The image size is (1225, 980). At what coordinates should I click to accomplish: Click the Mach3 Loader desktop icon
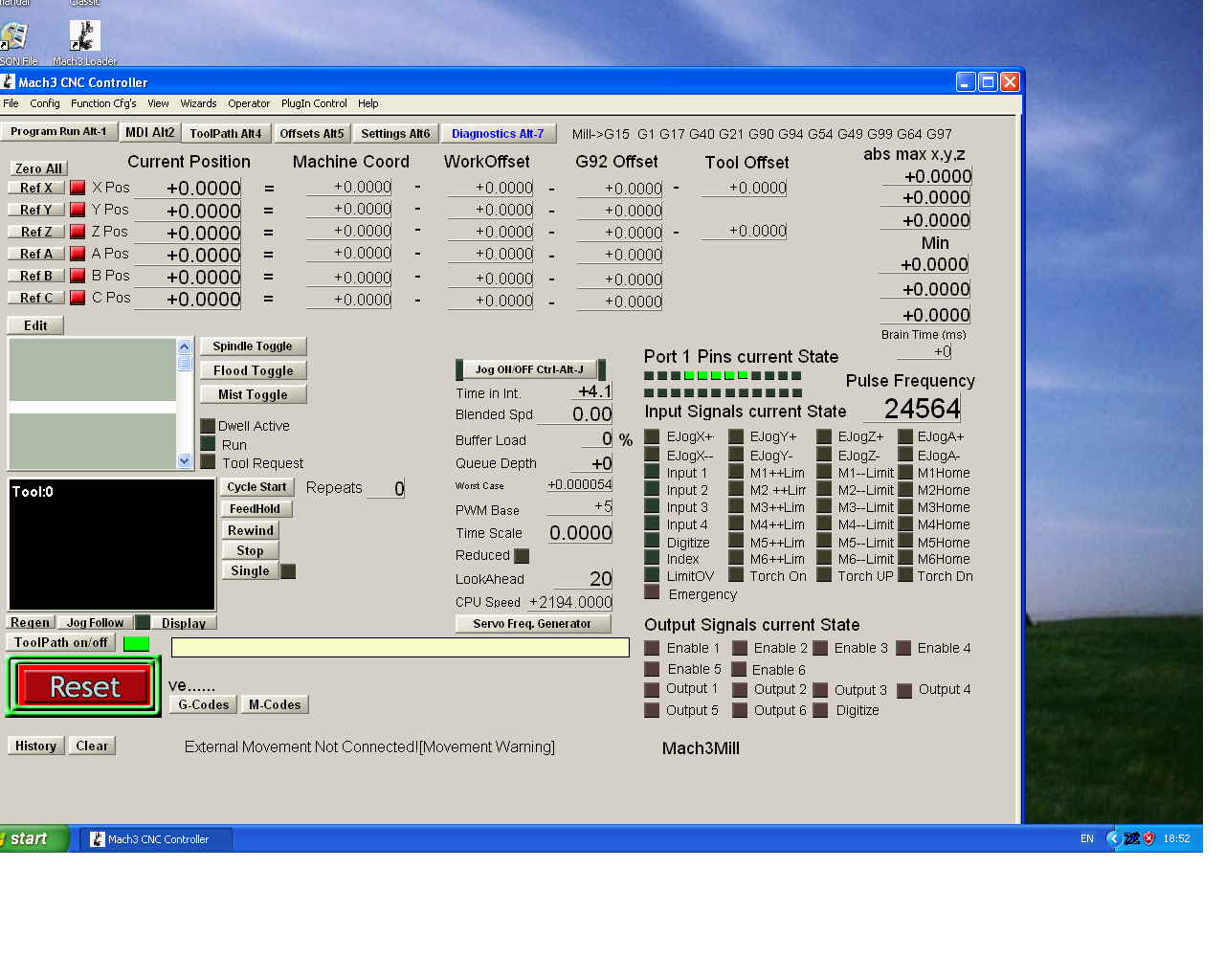[84, 36]
